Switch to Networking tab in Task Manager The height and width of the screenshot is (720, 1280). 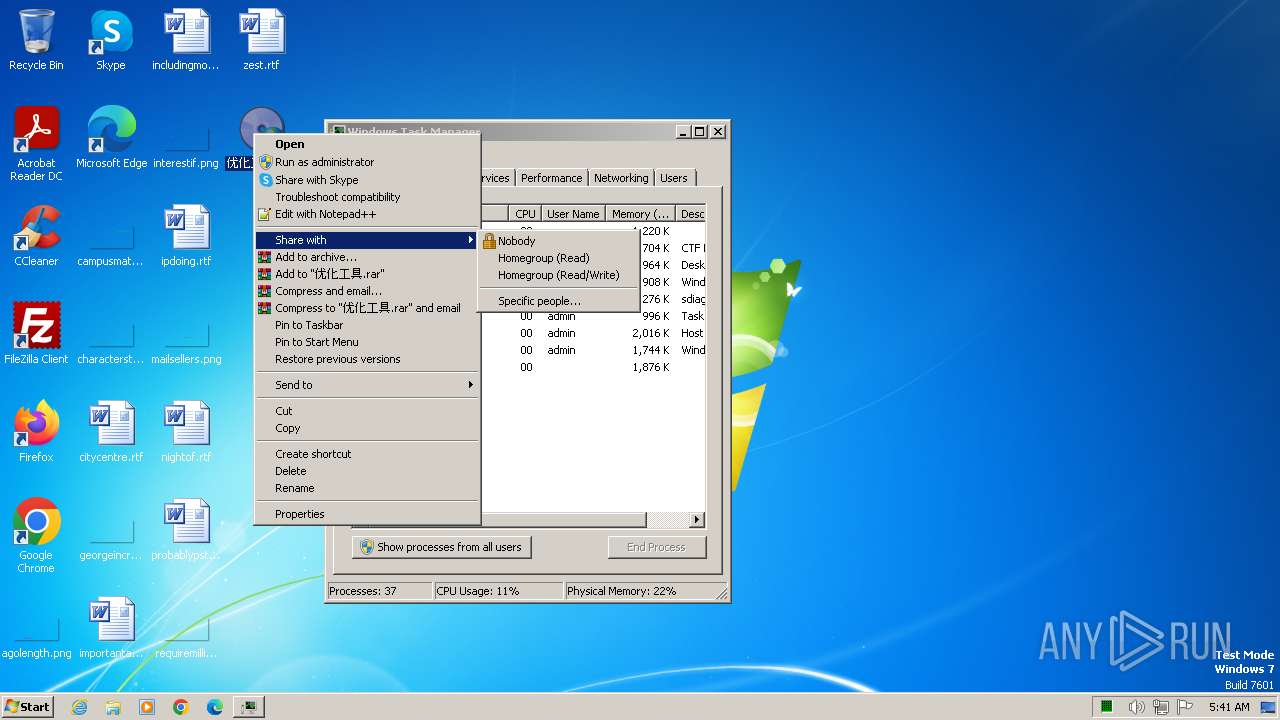tap(621, 178)
